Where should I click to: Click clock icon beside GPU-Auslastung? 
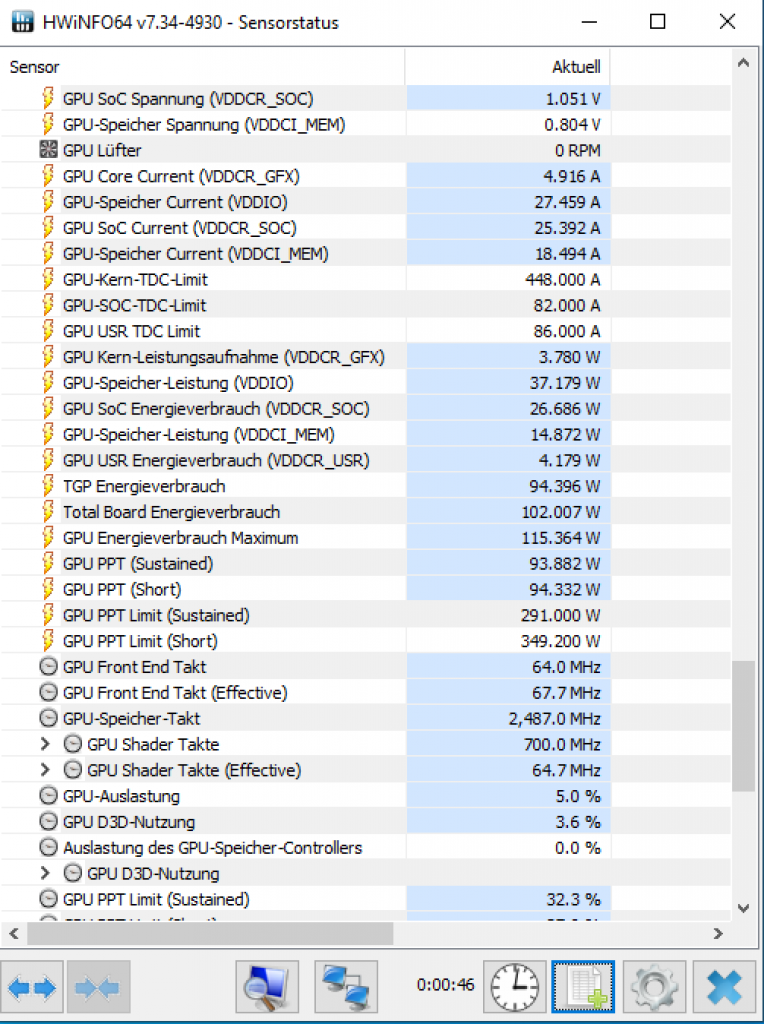point(48,796)
